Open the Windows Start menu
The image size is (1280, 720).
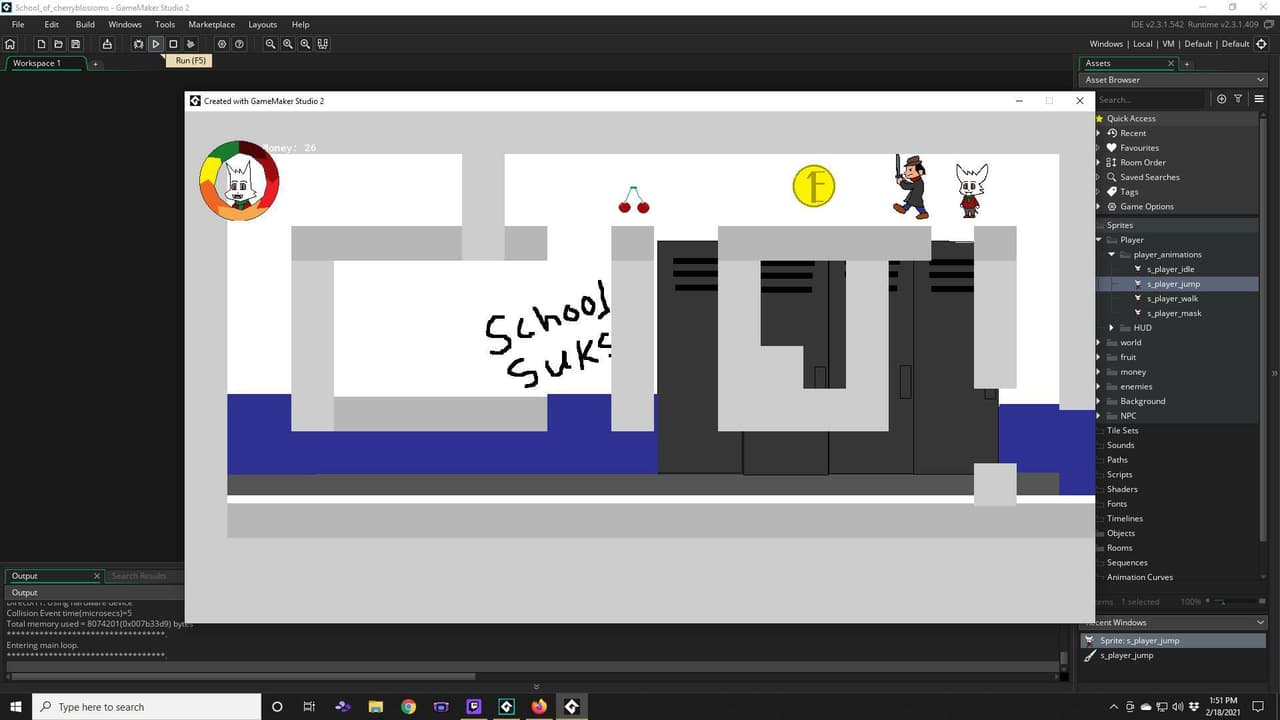coord(16,707)
